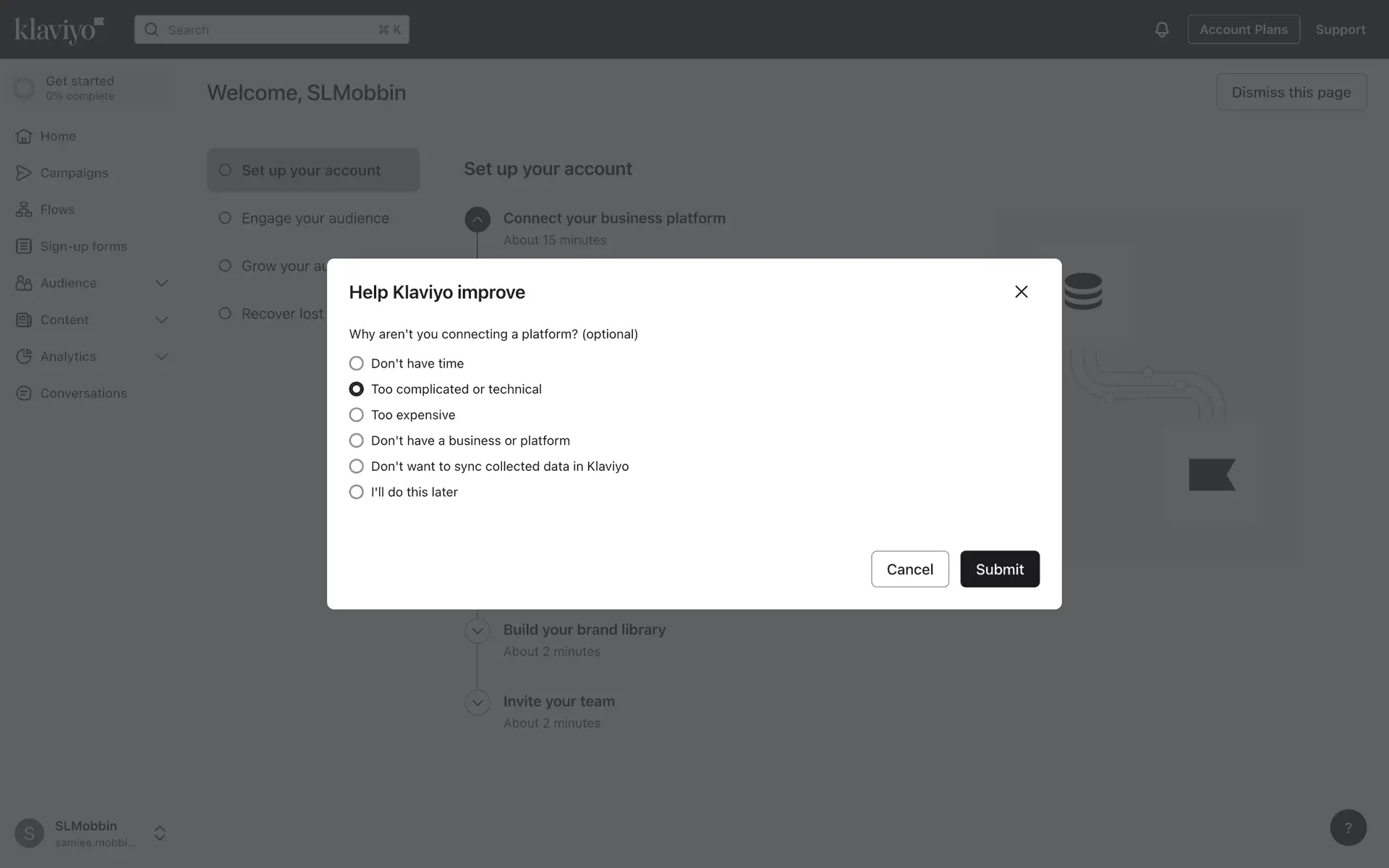Click the Klaviyo logo
Image resolution: width=1389 pixels, height=868 pixels.
click(59, 30)
